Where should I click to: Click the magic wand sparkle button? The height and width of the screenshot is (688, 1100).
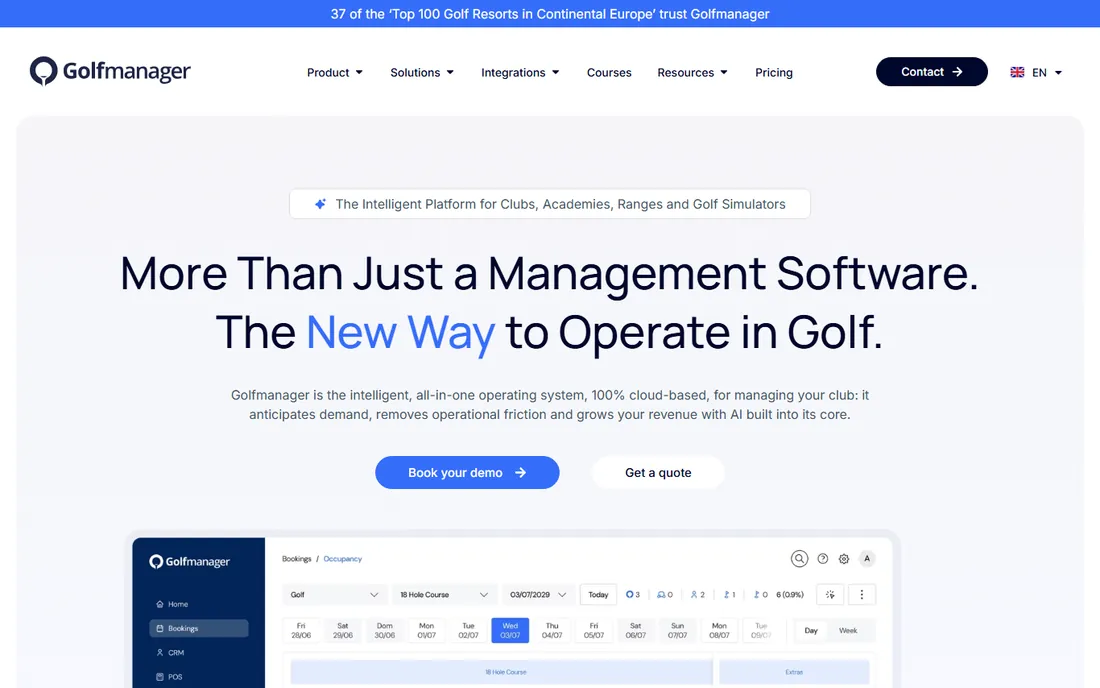(x=830, y=595)
